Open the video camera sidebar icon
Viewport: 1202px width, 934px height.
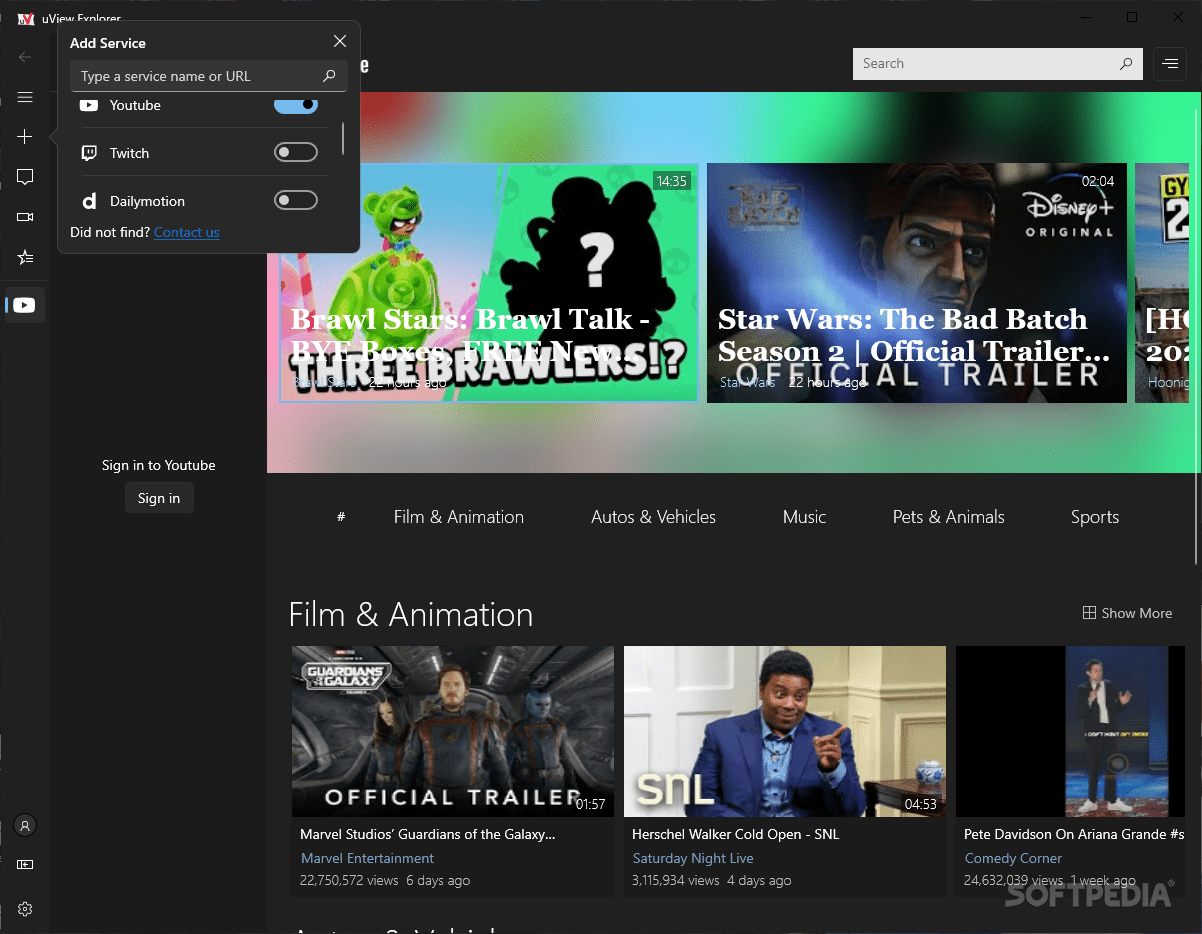[25, 217]
